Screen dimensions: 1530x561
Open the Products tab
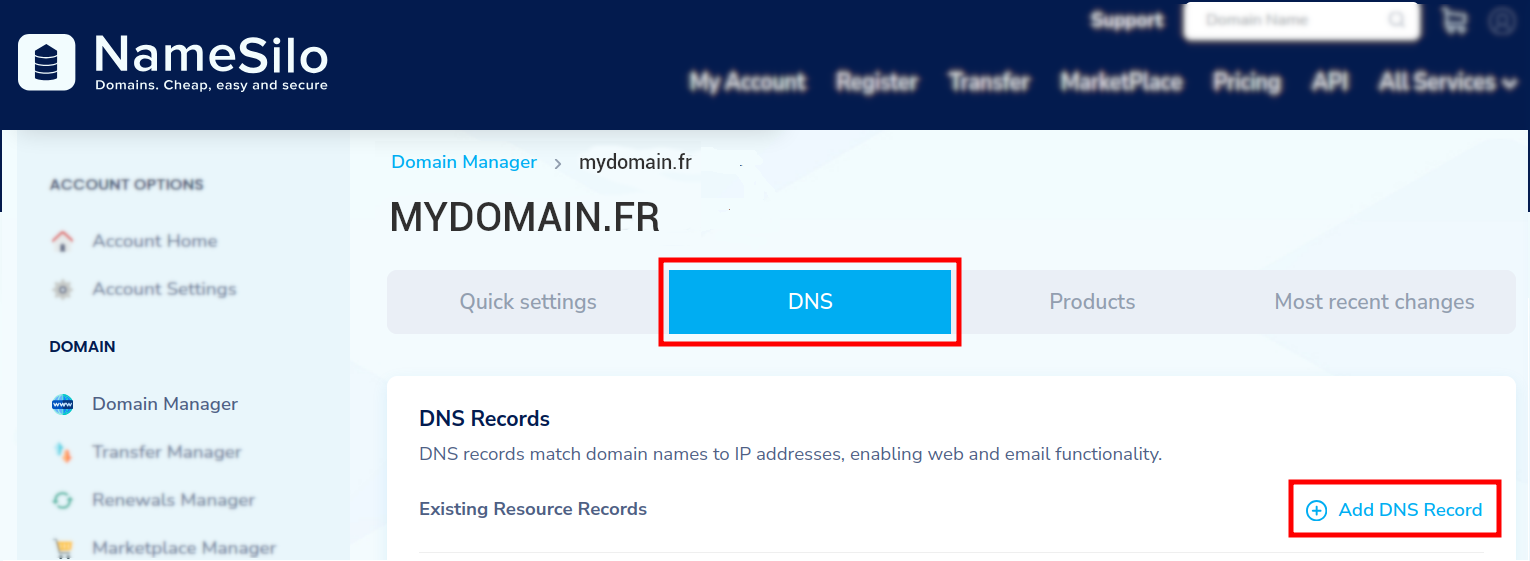point(1092,302)
